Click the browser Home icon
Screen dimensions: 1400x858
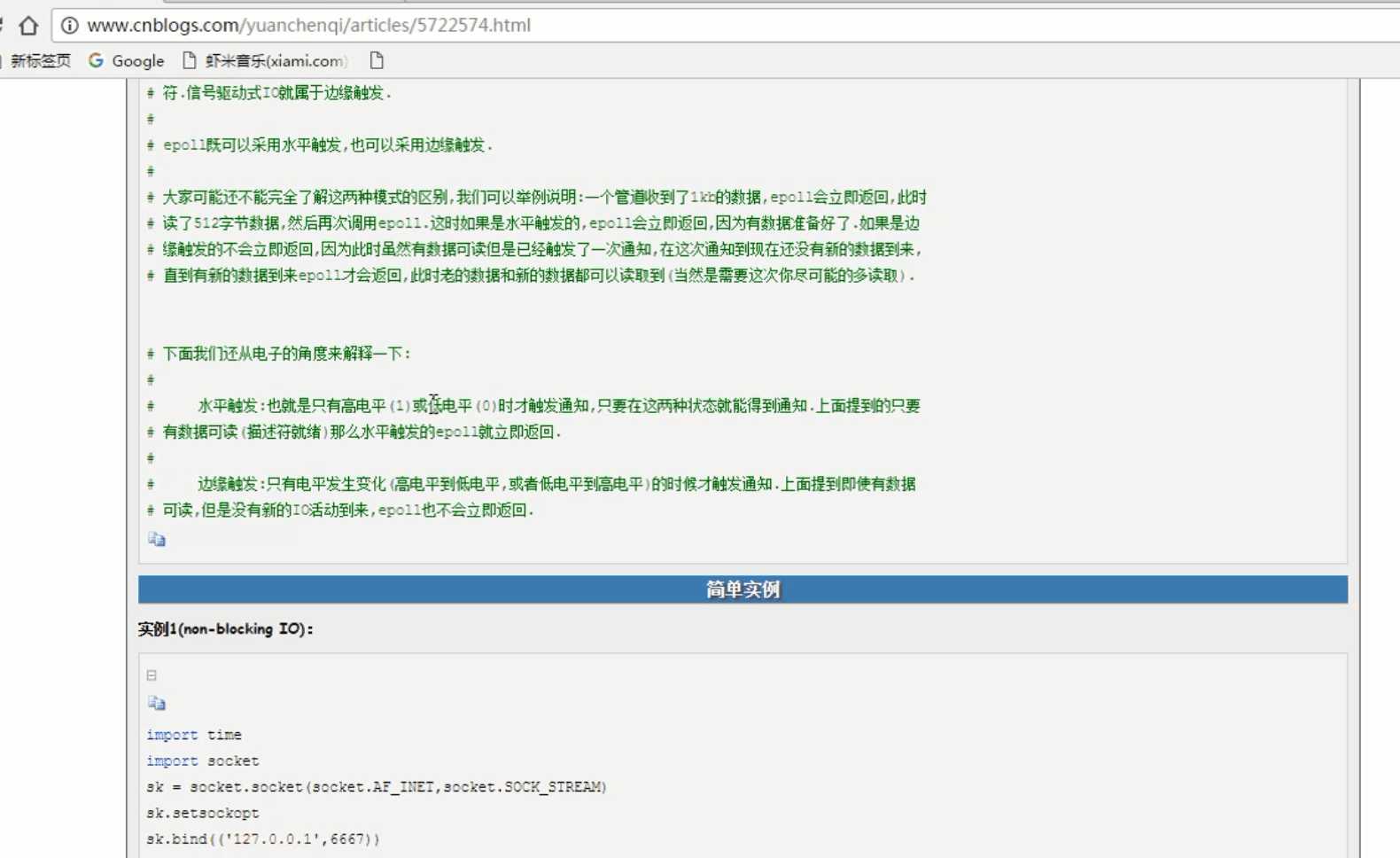point(28,26)
